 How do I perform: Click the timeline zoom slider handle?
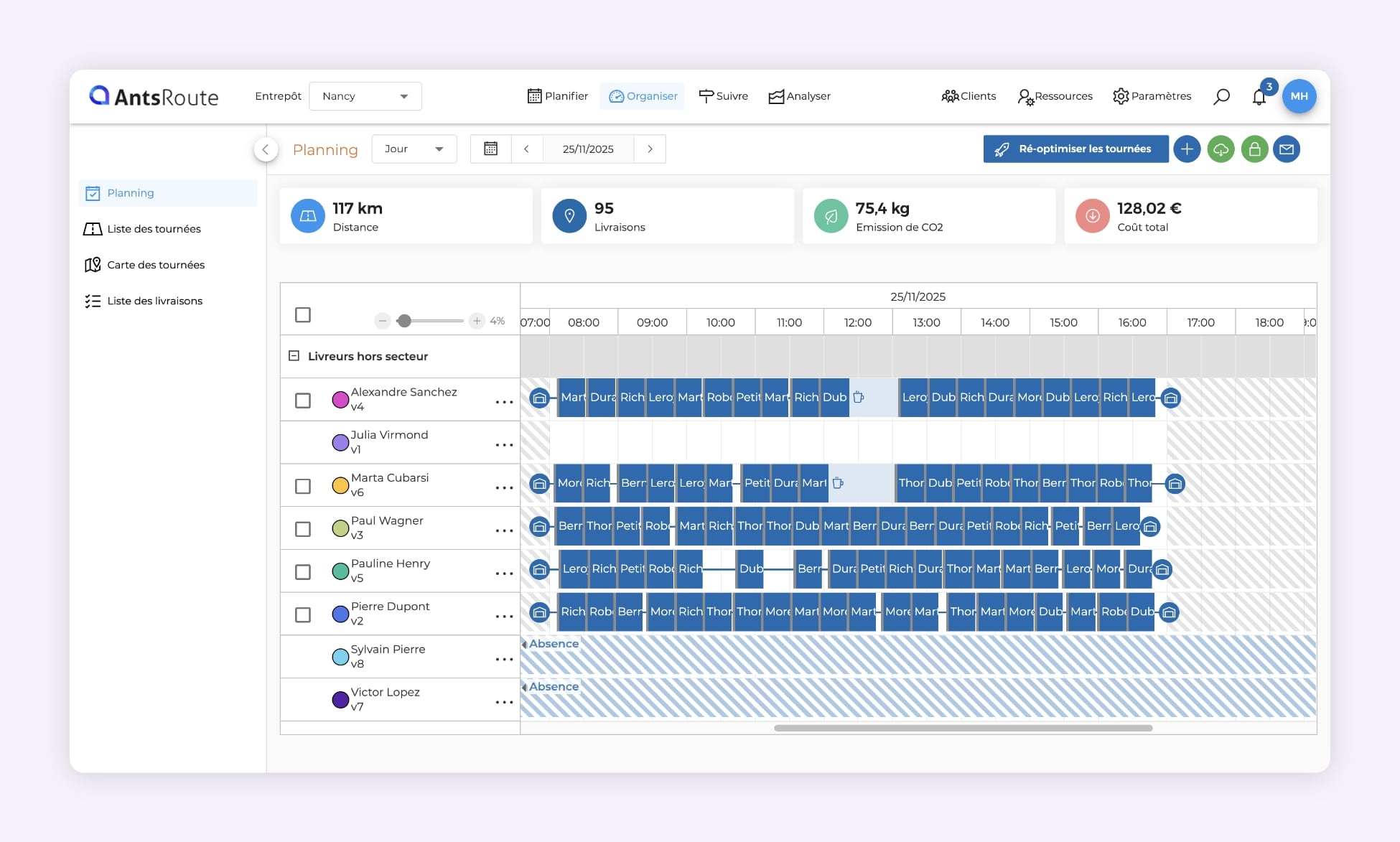pyautogui.click(x=404, y=321)
